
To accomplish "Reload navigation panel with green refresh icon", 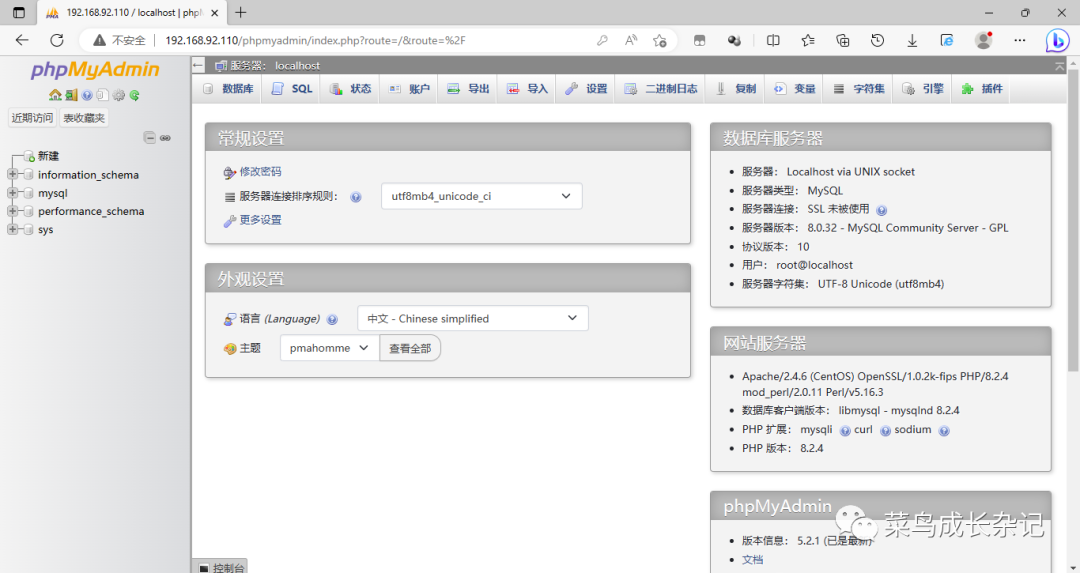I will (134, 95).
